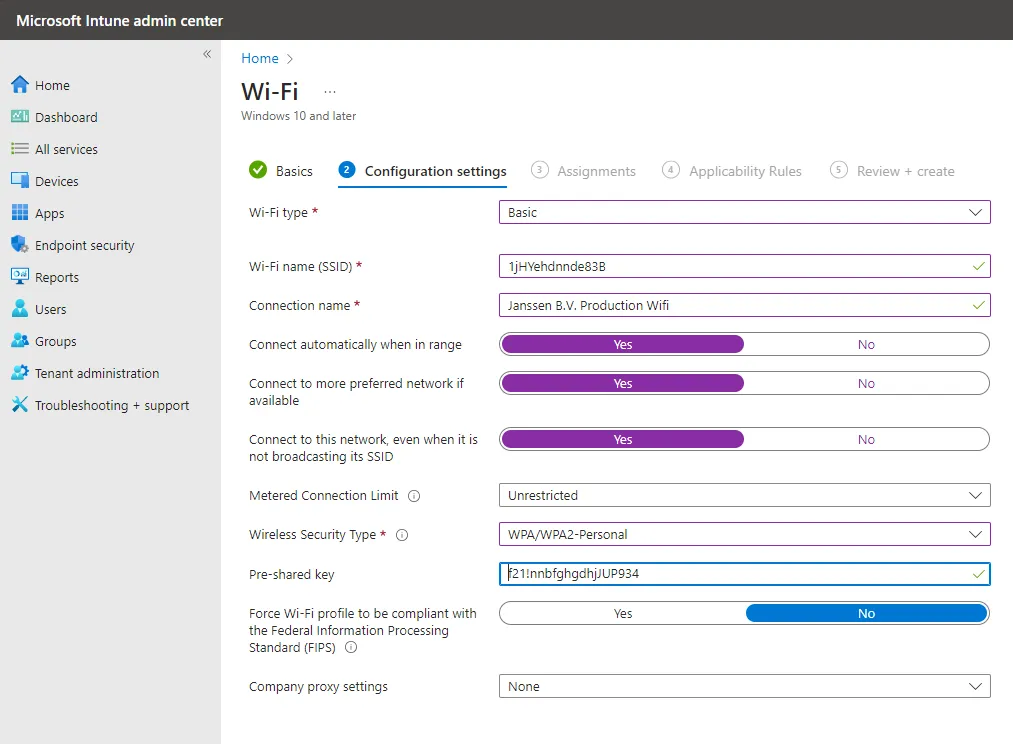Click the breadcrumb chevron after Home

289,59
